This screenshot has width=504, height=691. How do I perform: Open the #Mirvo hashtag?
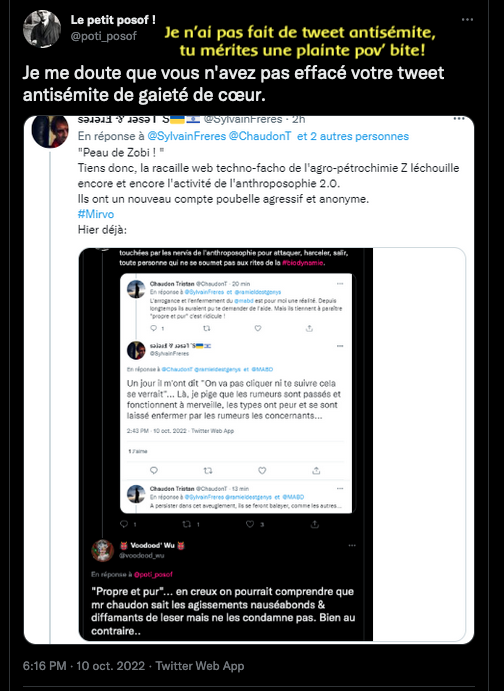tap(96, 214)
